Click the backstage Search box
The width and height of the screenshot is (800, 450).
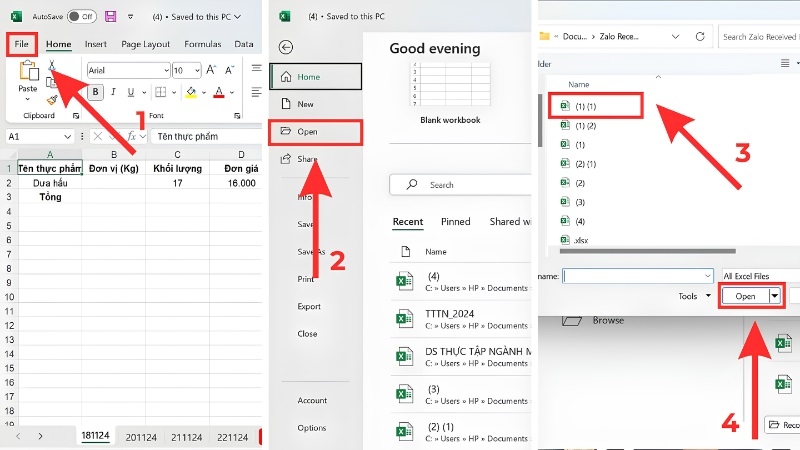[461, 185]
